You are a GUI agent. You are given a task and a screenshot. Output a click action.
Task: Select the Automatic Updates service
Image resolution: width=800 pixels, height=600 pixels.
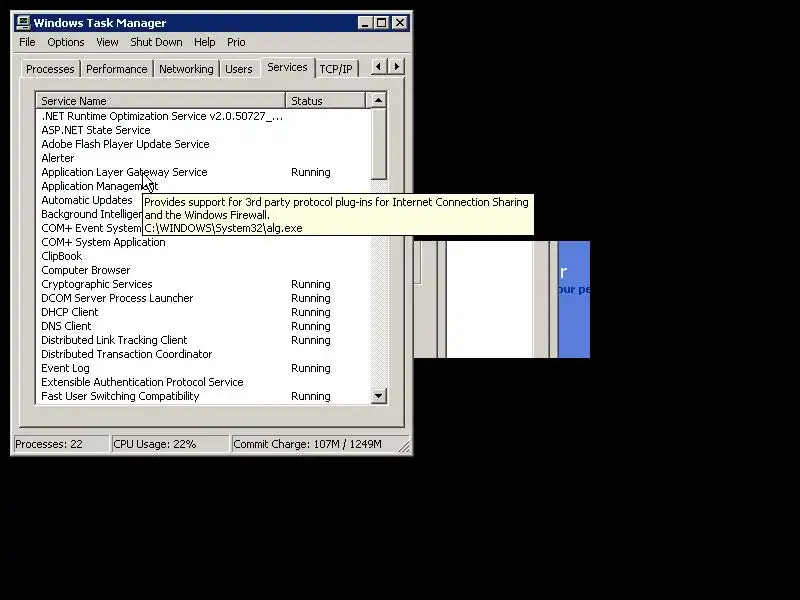pos(87,201)
